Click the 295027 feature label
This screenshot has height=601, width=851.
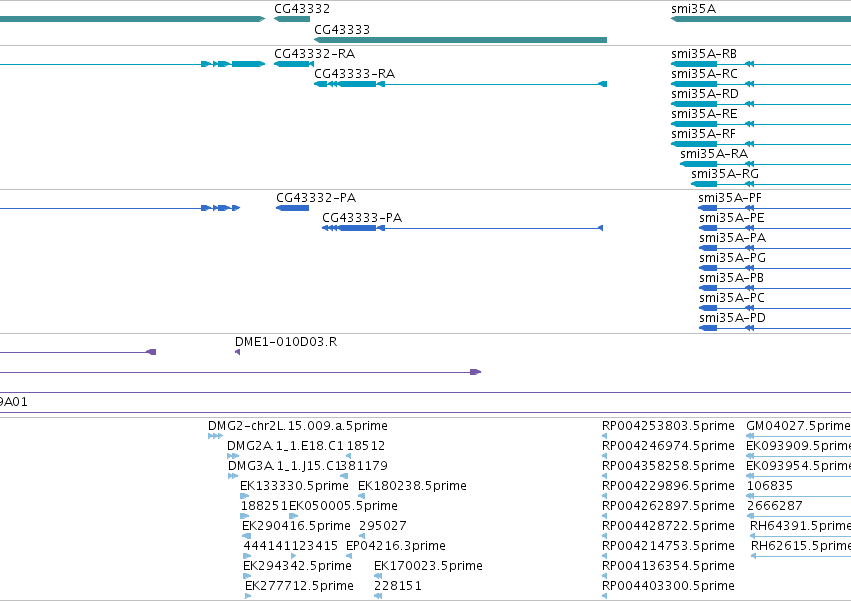383,526
